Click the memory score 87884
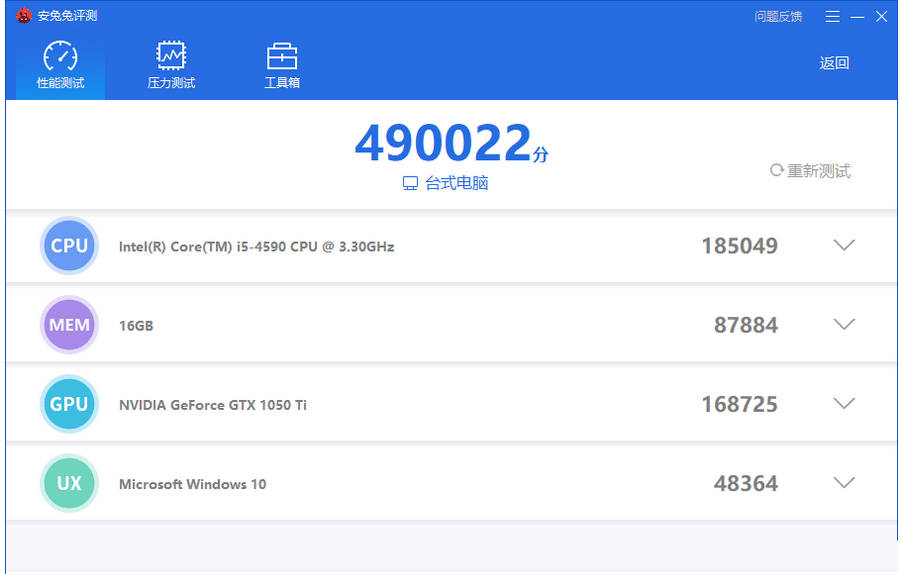The width and height of the screenshot is (901, 574). 746,325
